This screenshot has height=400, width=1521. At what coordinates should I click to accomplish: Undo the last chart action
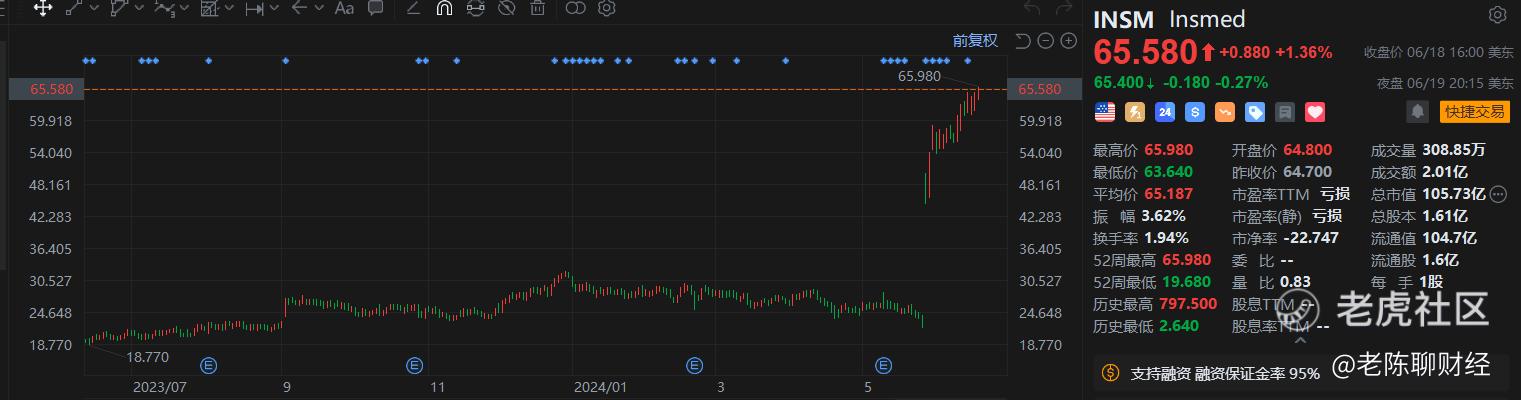click(1034, 8)
